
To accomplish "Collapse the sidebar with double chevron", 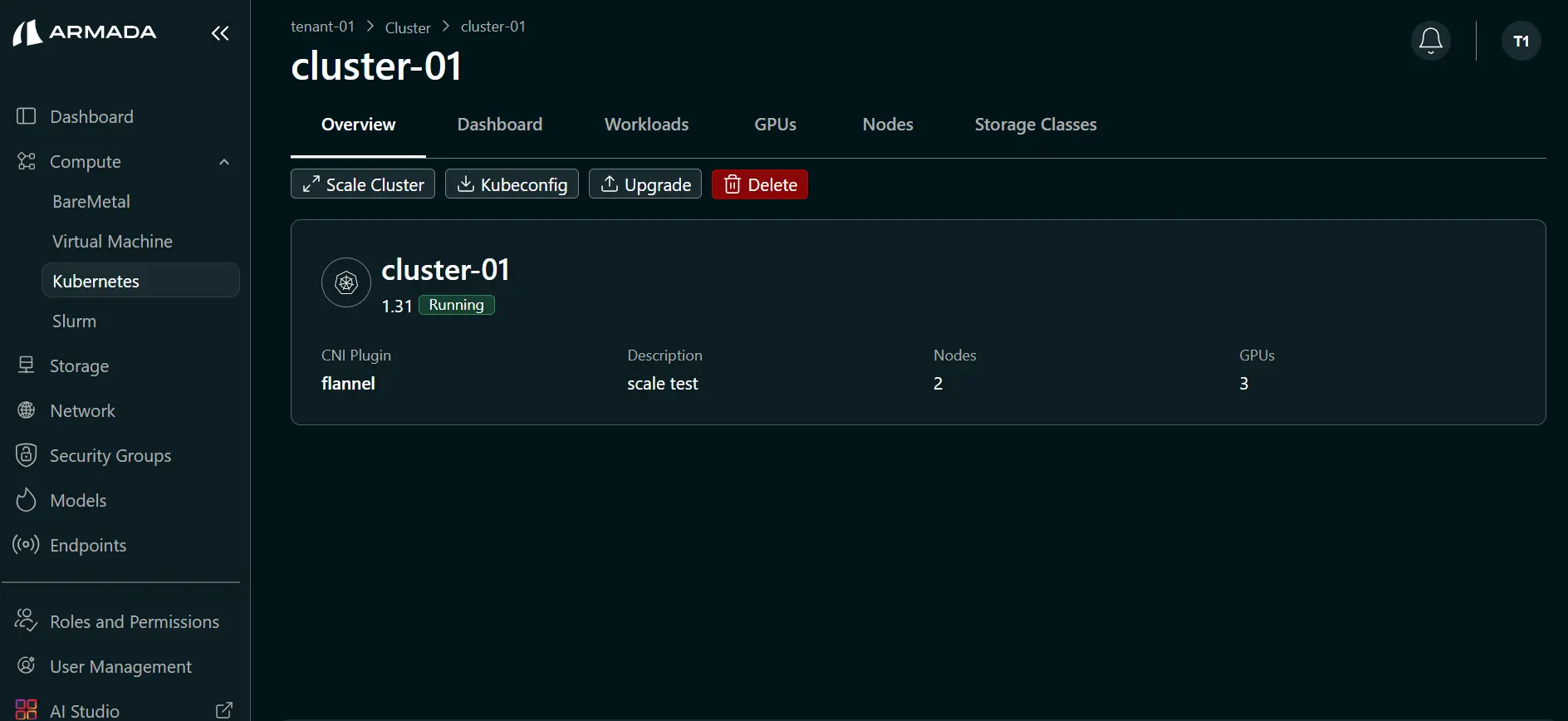I will tap(220, 33).
